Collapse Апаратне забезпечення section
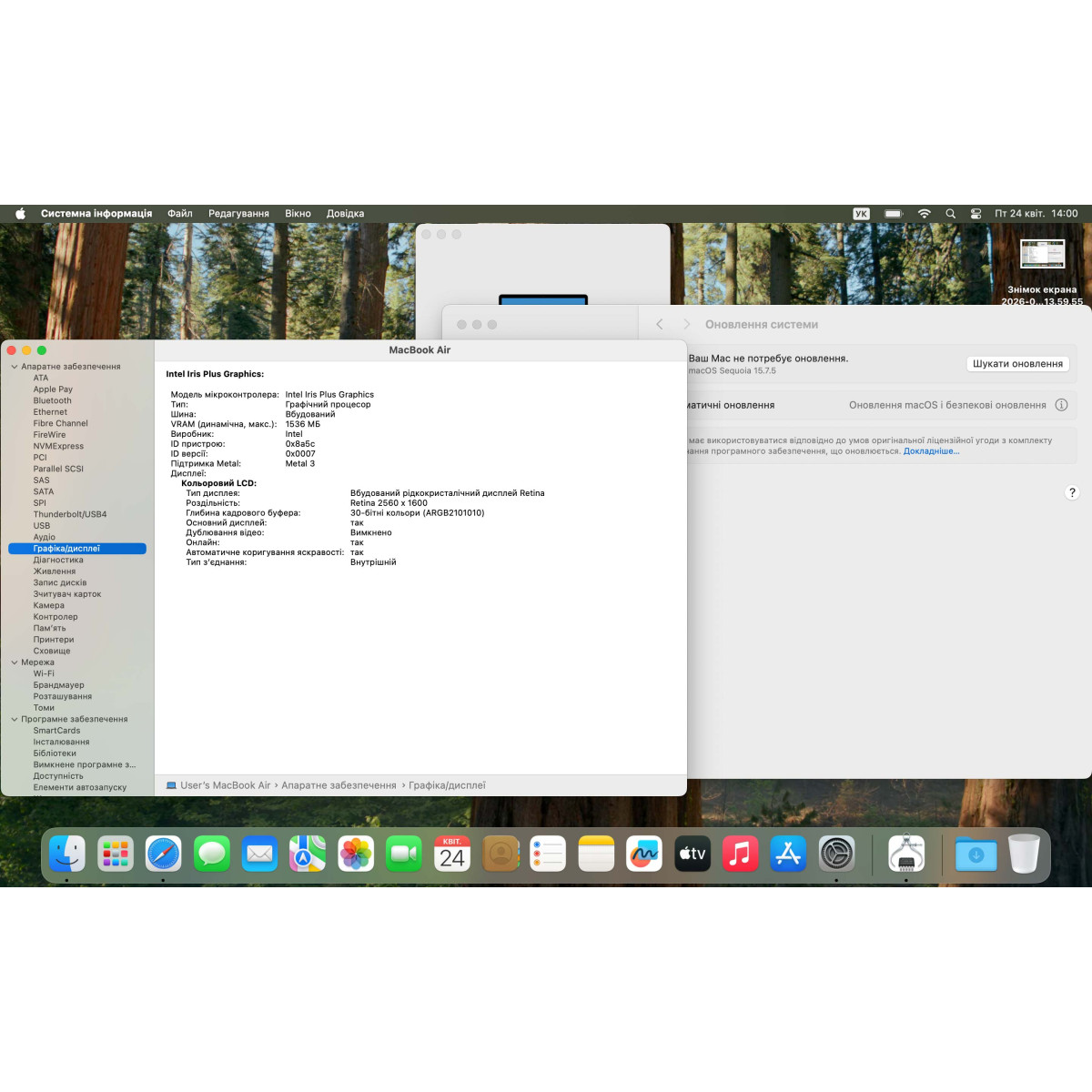The height and width of the screenshot is (1092, 1092). pyautogui.click(x=15, y=367)
